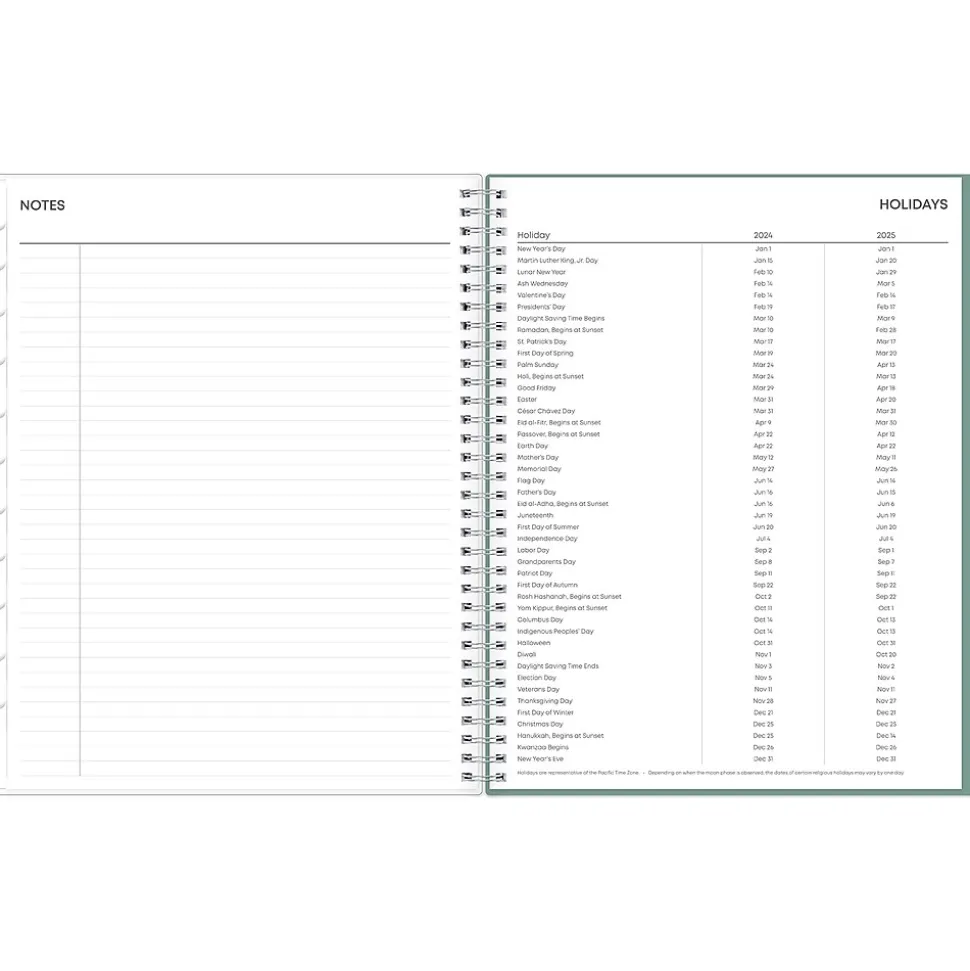Select the César Chávez Day entry
This screenshot has width=970, height=971.
[x=546, y=411]
